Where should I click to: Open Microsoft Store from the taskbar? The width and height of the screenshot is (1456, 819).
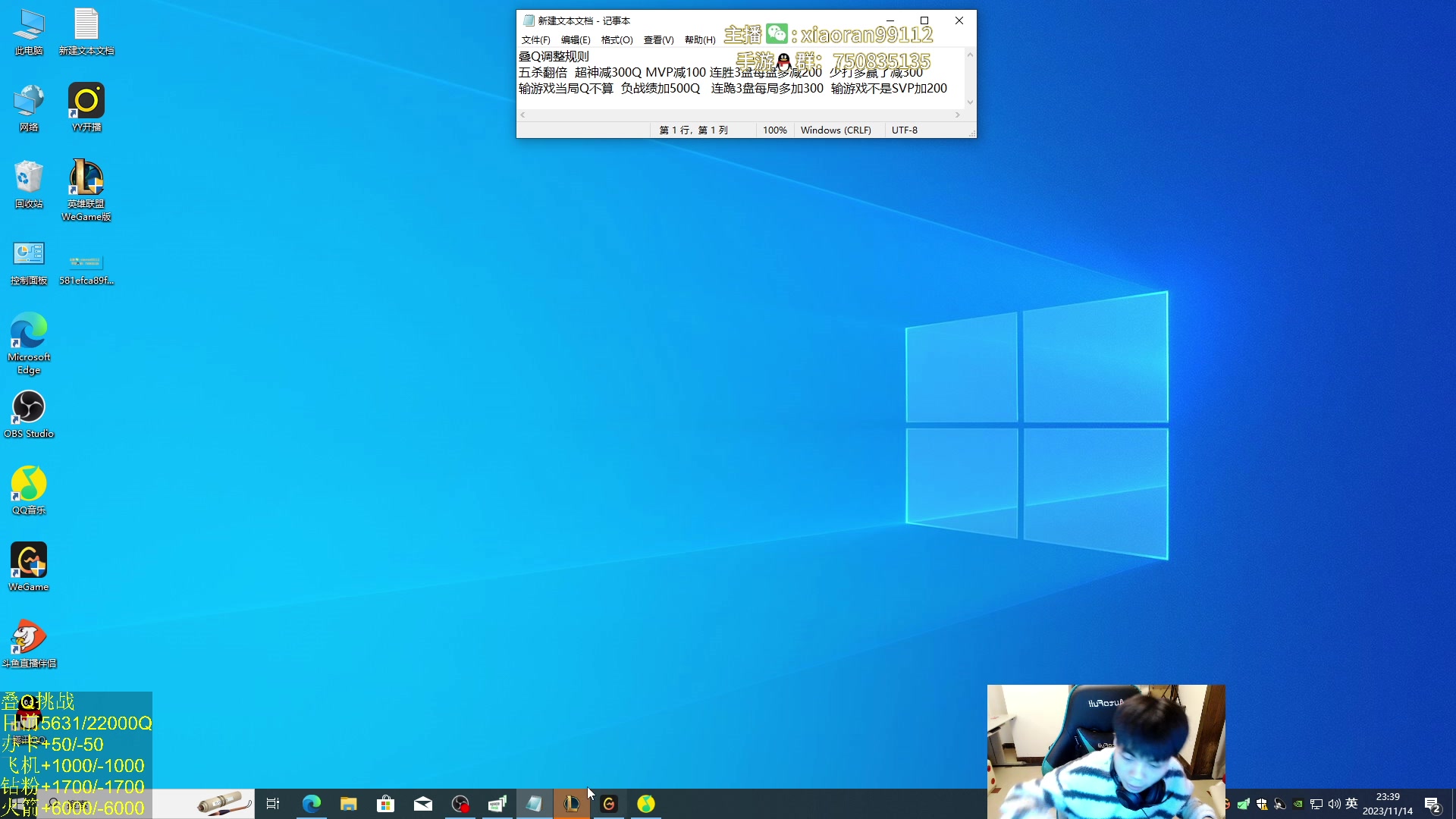(385, 804)
